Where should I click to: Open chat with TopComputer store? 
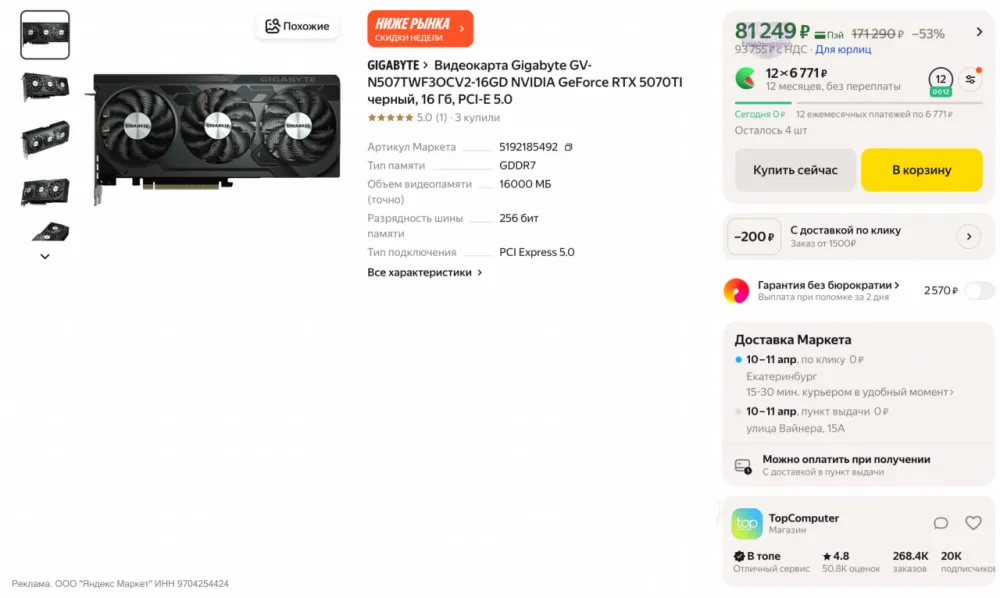coord(940,523)
